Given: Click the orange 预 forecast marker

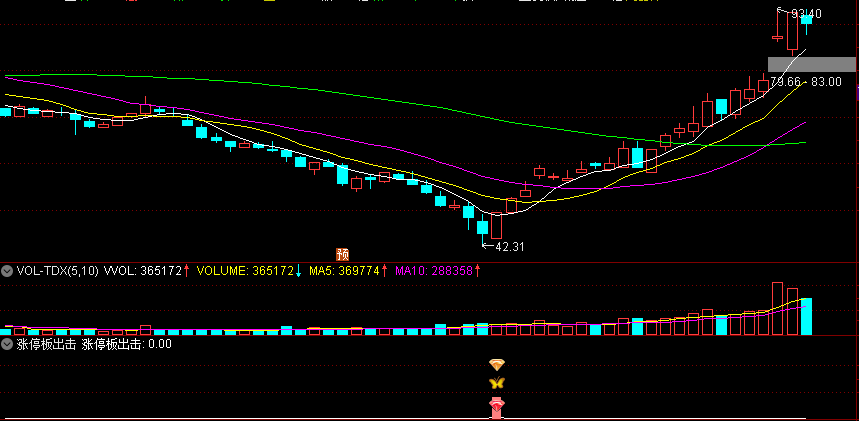Looking at the screenshot, I should [342, 254].
